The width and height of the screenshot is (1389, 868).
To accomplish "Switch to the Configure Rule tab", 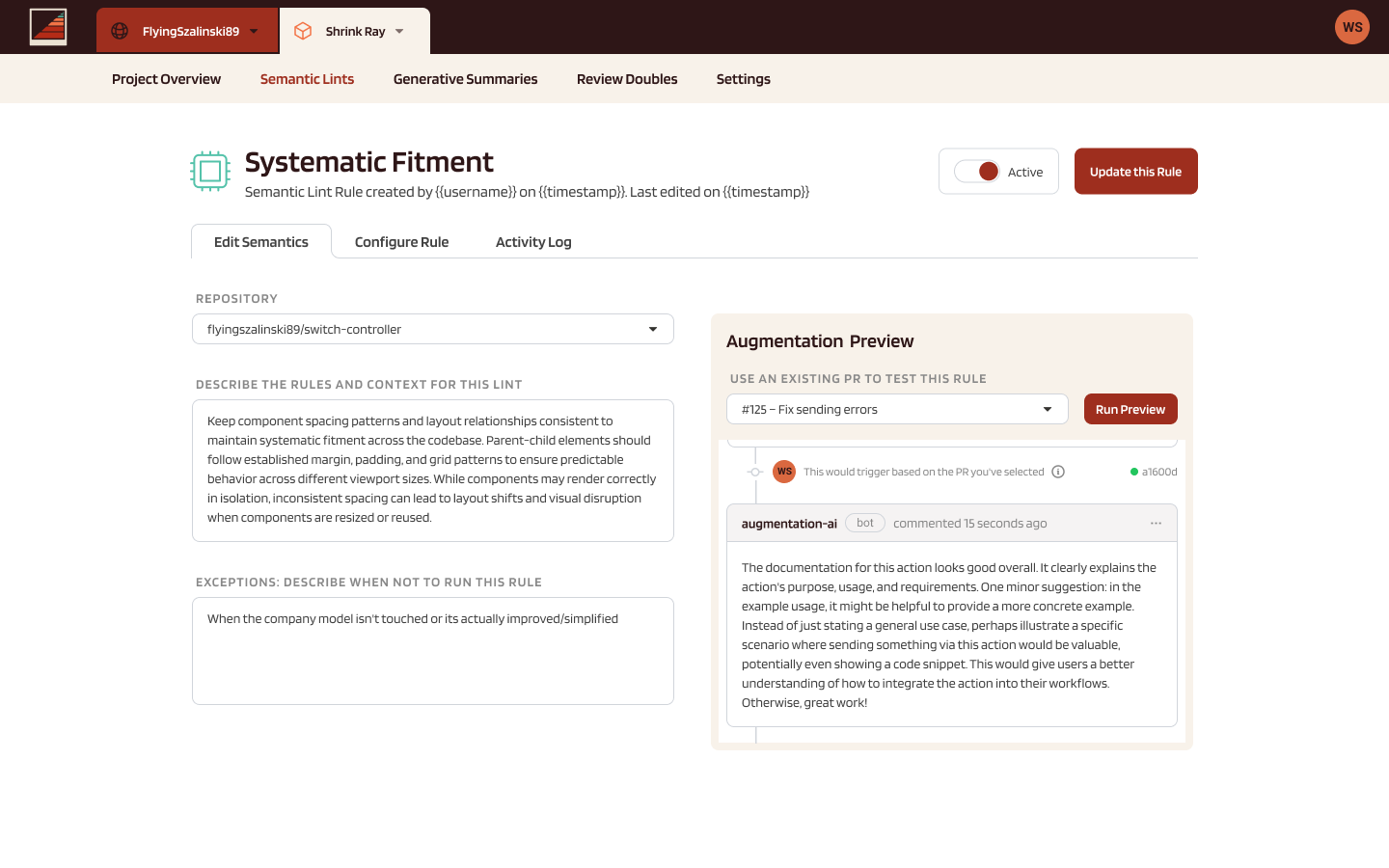I will pyautogui.click(x=401, y=242).
